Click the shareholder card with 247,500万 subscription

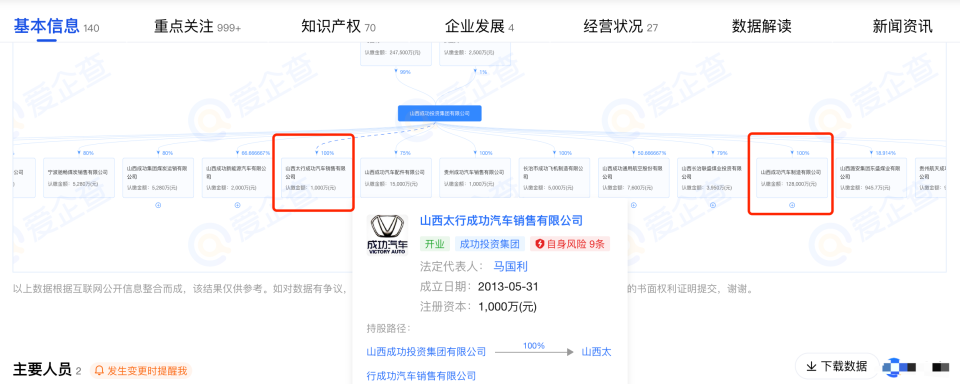tap(396, 53)
